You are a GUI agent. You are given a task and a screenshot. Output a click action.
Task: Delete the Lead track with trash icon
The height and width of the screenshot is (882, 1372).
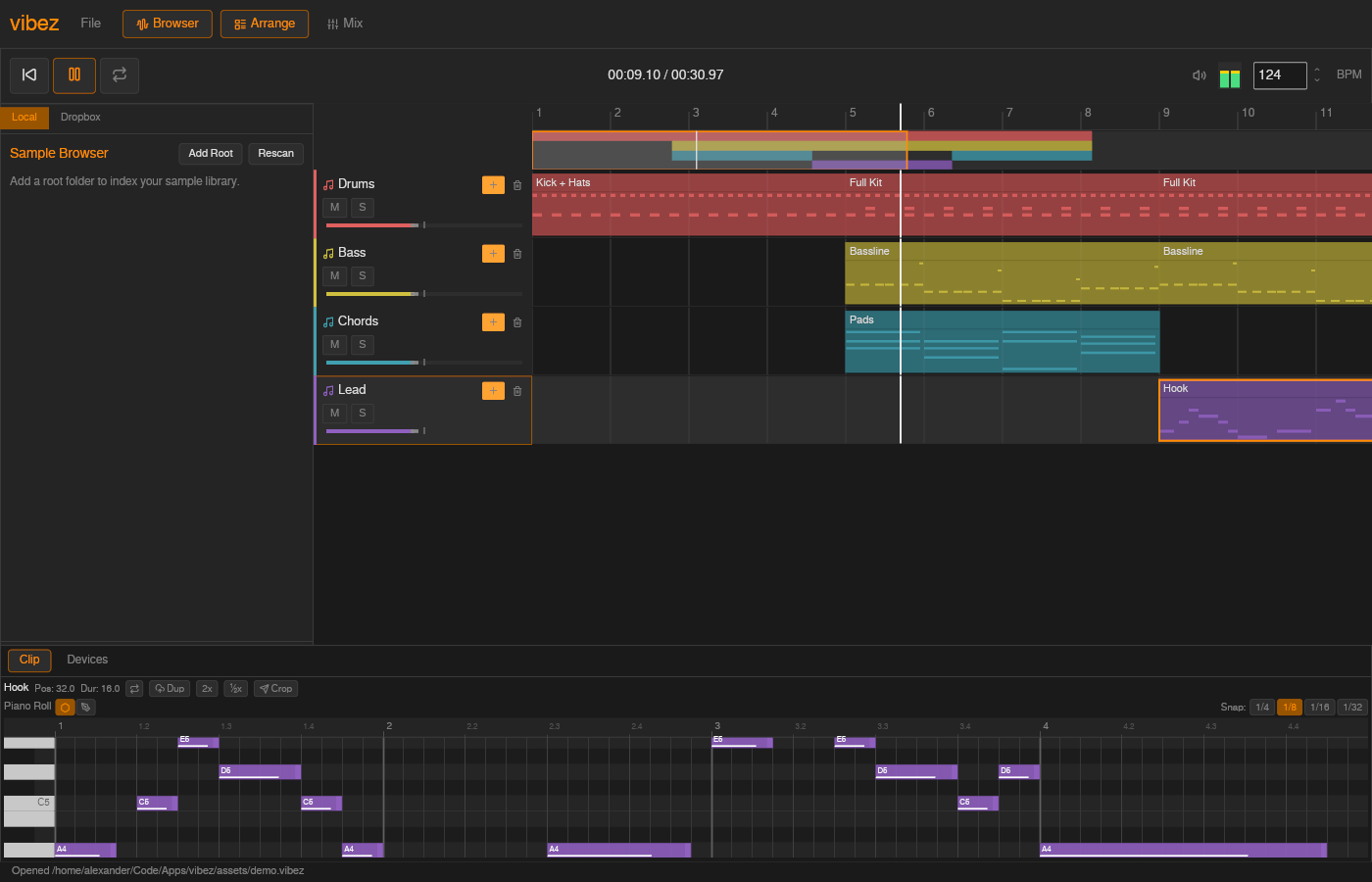point(517,391)
